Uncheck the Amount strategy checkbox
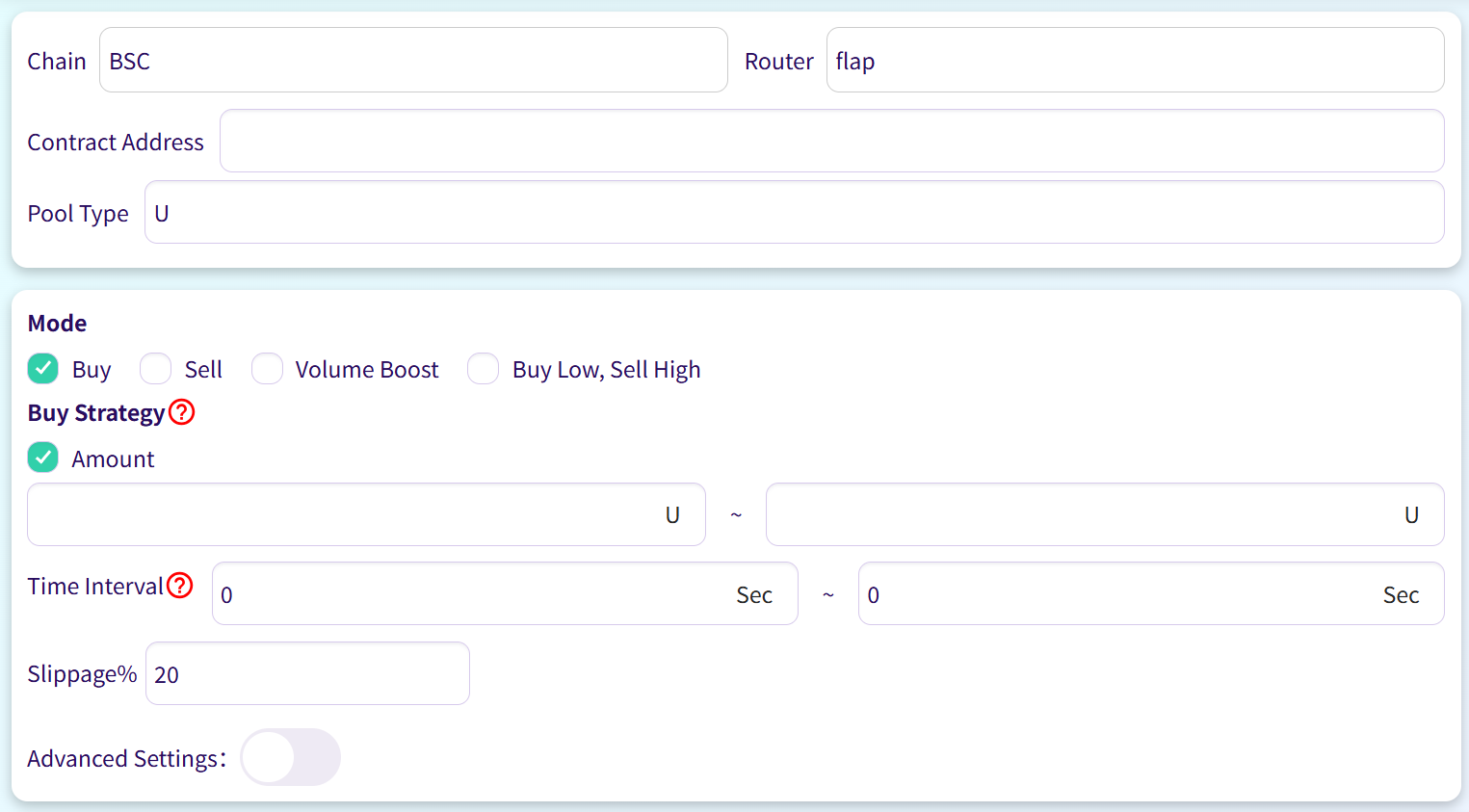 pos(43,458)
